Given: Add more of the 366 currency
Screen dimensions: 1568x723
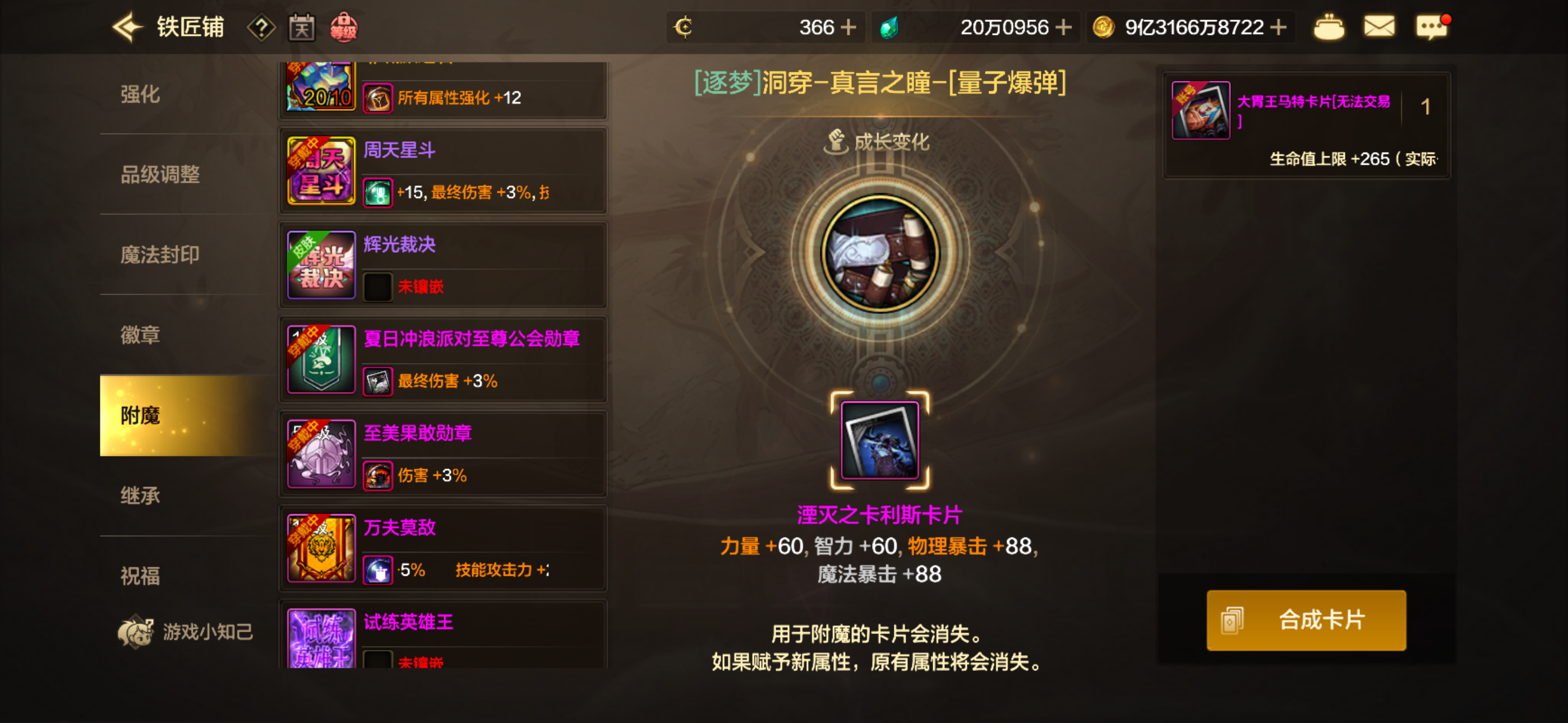Looking at the screenshot, I should (x=848, y=27).
